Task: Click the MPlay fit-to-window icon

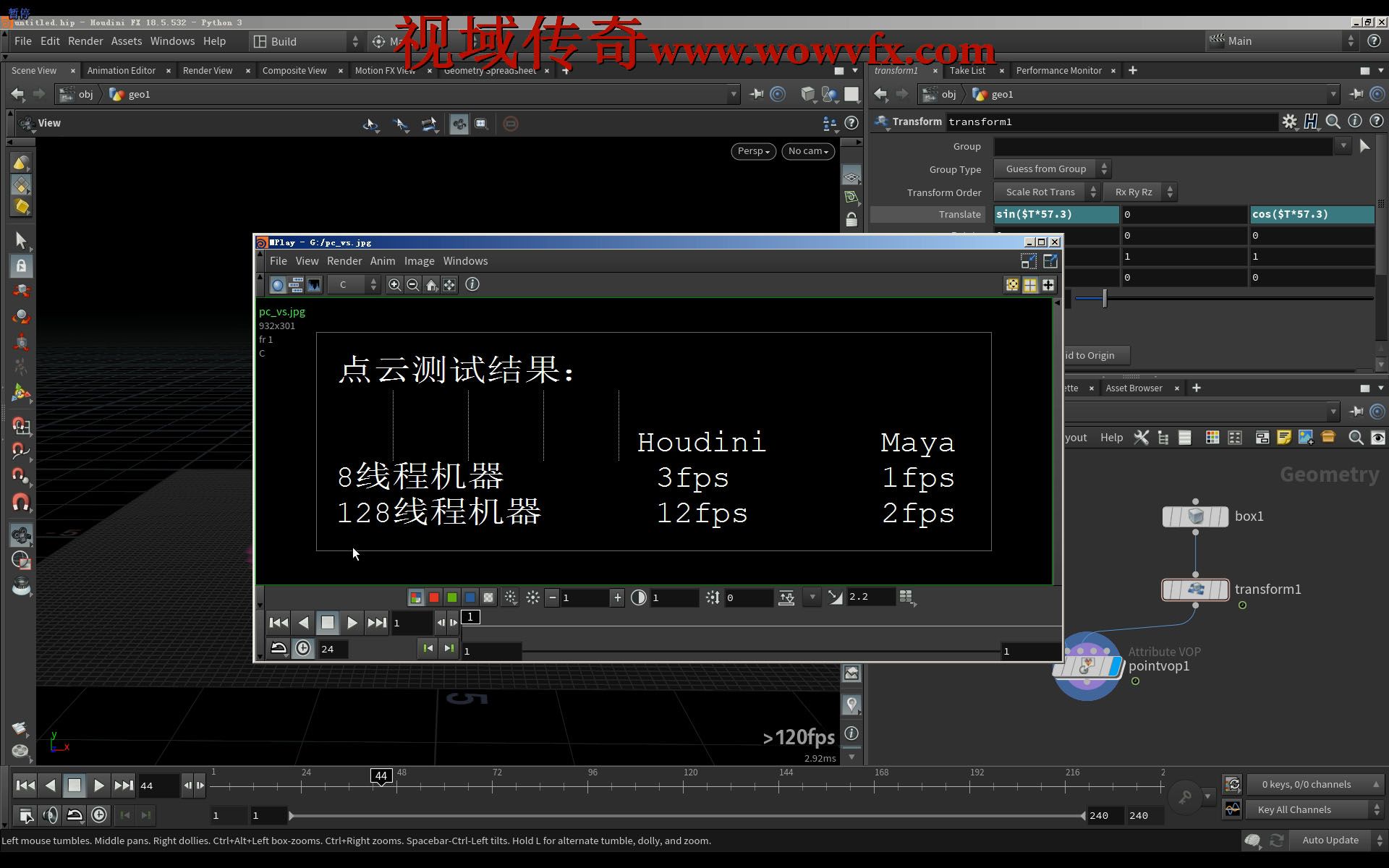Action: coord(449,285)
